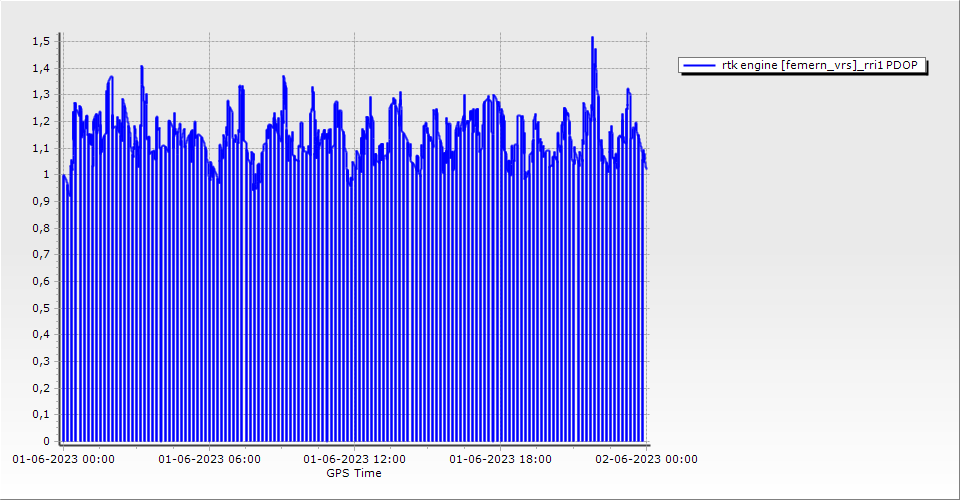Click the '01-06-2023 00:00' time axis label
Viewport: 960px width, 500px height.
[63, 460]
